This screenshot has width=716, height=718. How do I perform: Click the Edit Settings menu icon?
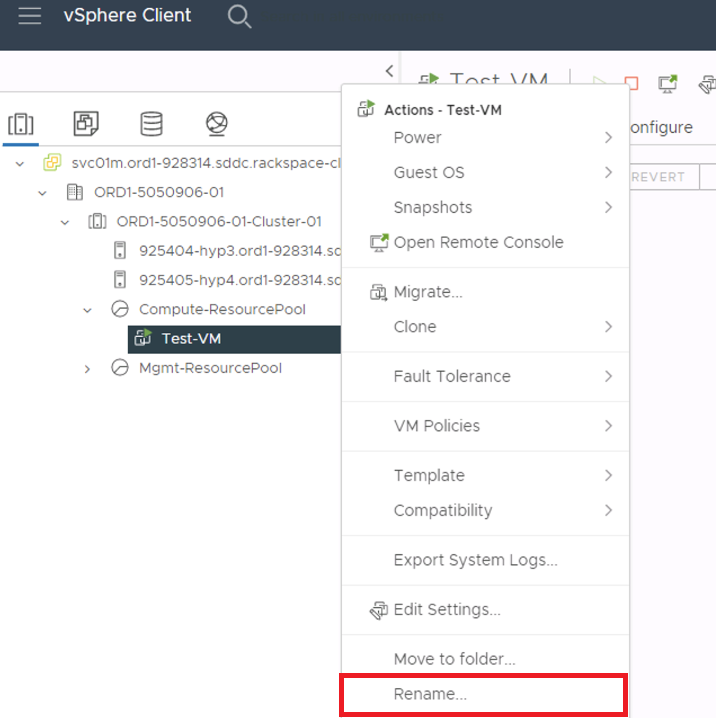(x=379, y=610)
